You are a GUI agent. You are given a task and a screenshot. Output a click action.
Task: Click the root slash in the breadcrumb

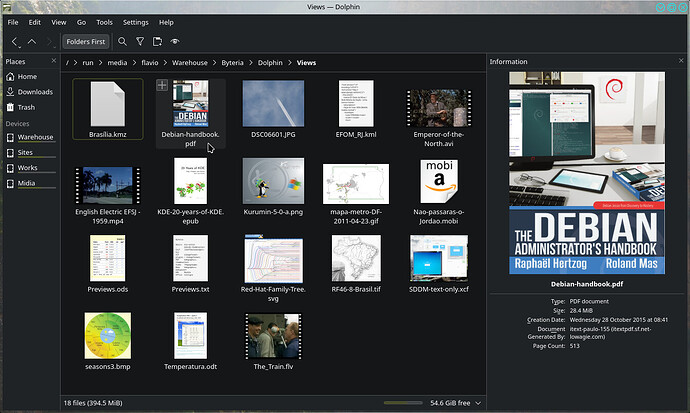point(67,63)
